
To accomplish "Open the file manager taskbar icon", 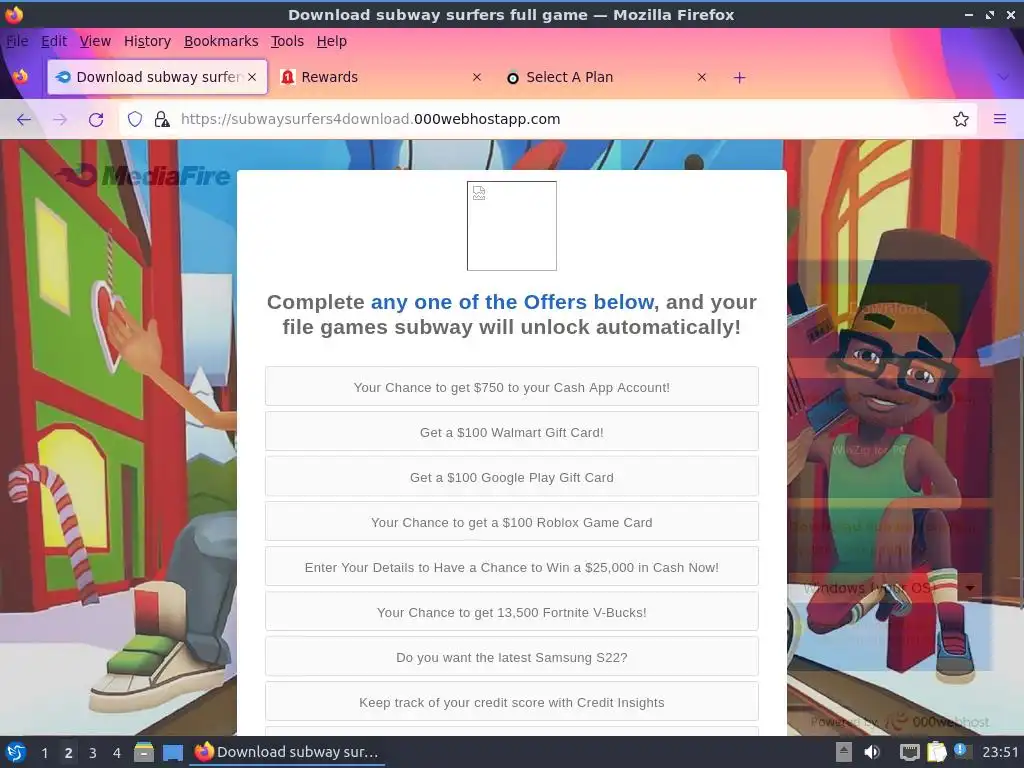I will click(x=144, y=752).
